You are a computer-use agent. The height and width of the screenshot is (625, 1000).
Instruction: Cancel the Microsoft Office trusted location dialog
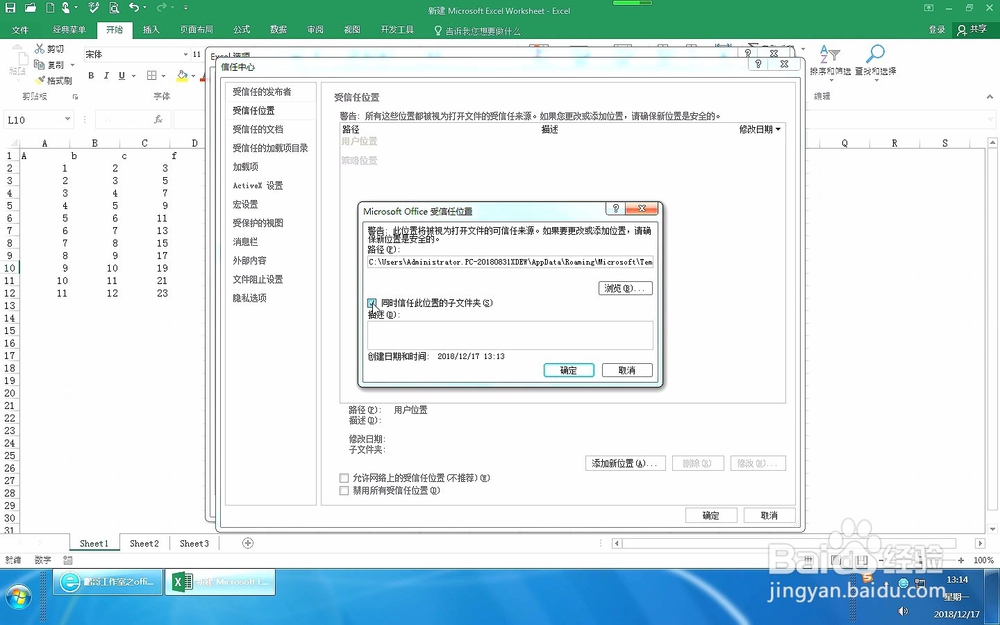click(x=627, y=370)
